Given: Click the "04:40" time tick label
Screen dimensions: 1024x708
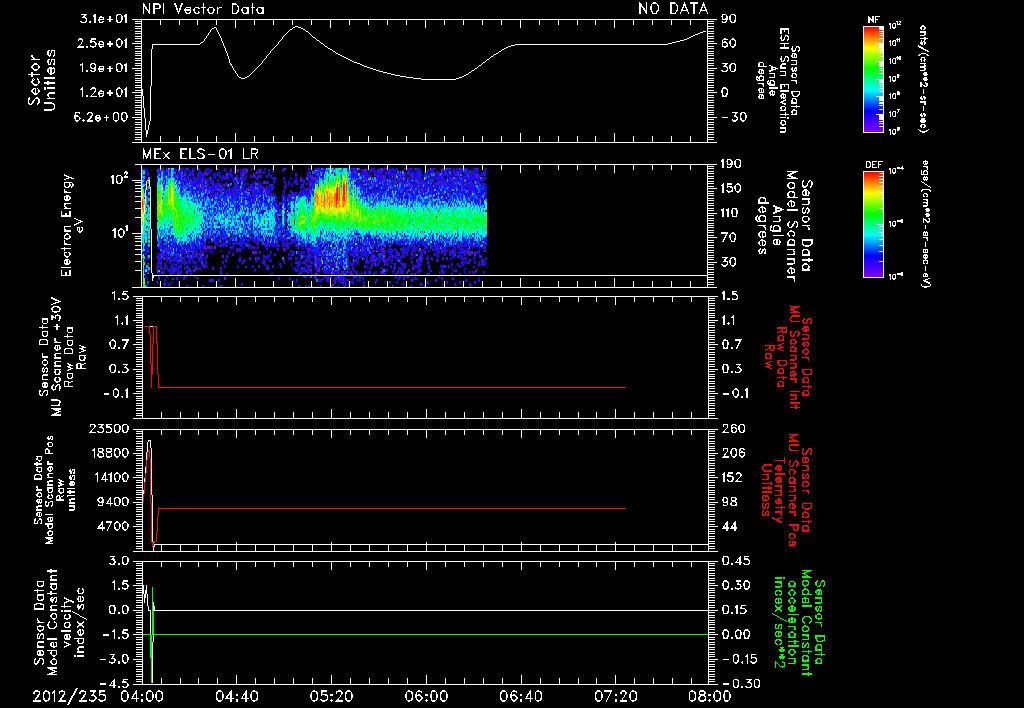Looking at the screenshot, I should [x=236, y=696].
